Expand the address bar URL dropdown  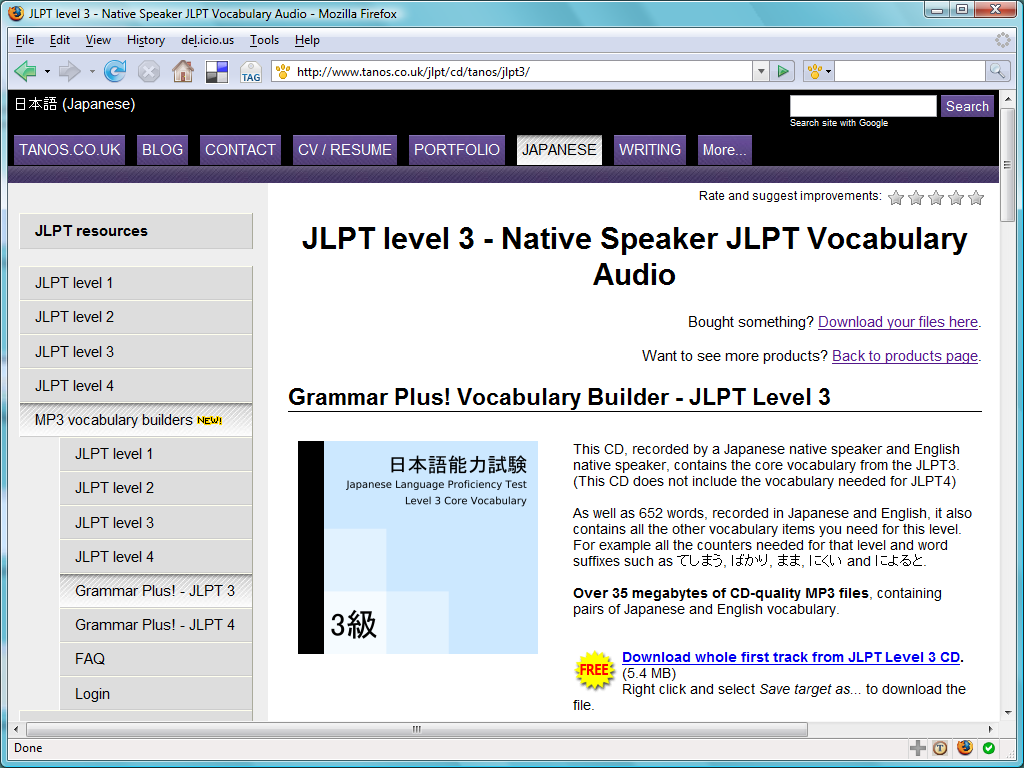click(x=760, y=71)
